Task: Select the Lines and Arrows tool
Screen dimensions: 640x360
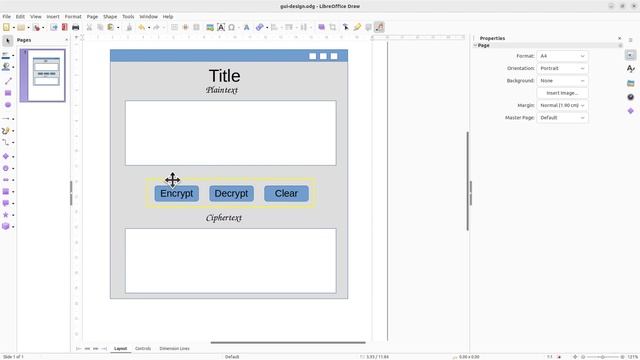Action: point(6,119)
